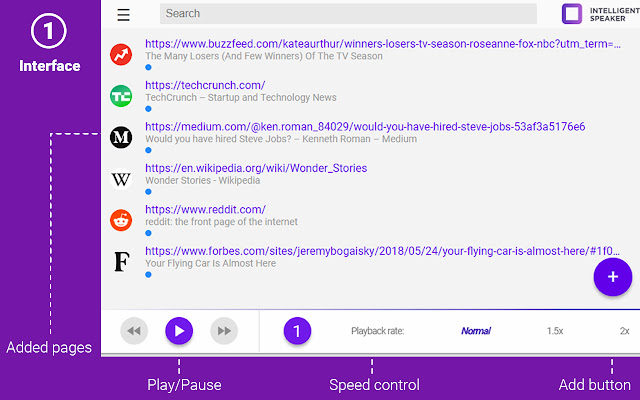Click the Wikipedia site icon
Image resolution: width=640 pixels, height=400 pixels.
coord(121,179)
